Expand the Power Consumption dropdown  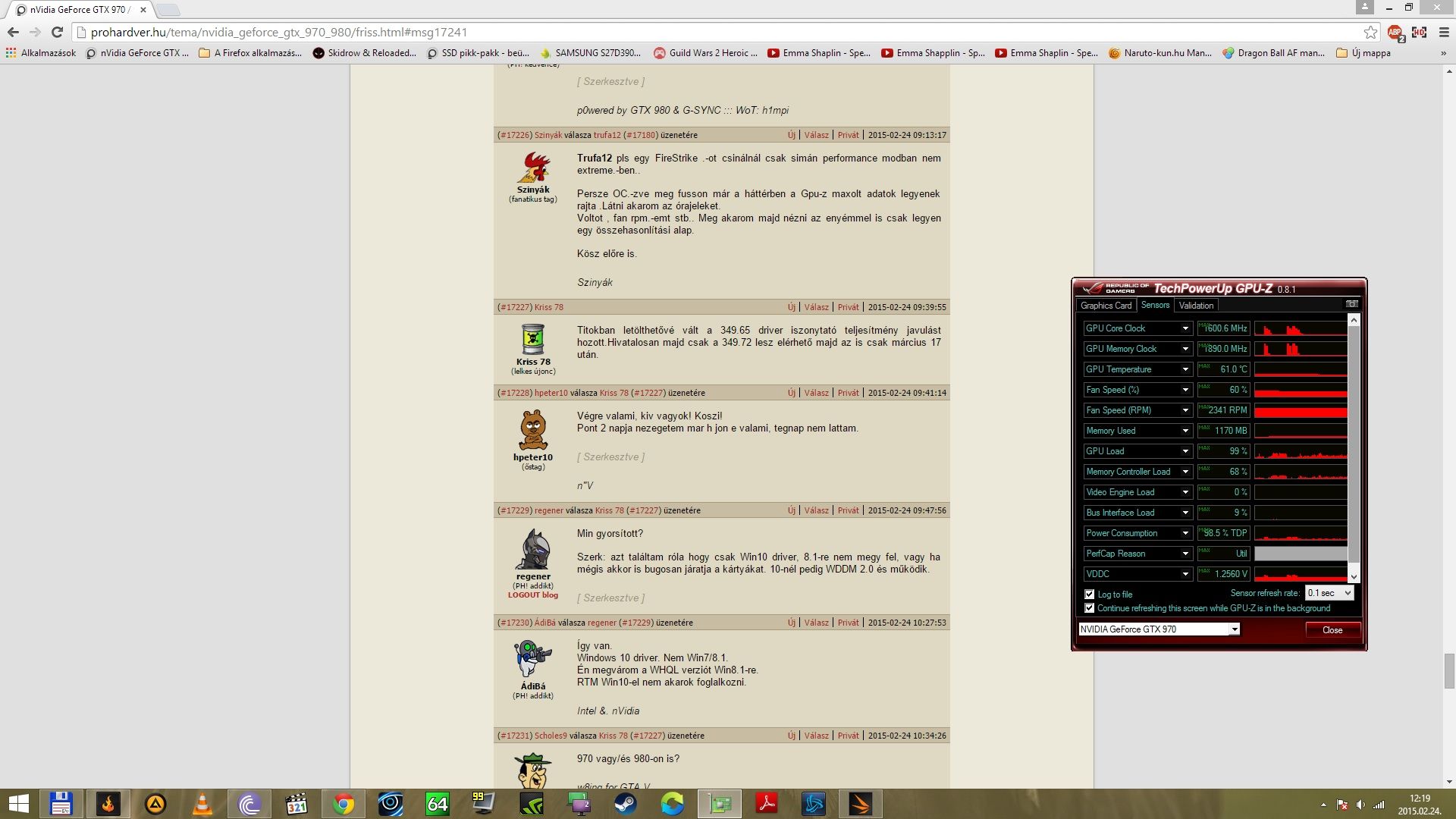pyautogui.click(x=1185, y=533)
